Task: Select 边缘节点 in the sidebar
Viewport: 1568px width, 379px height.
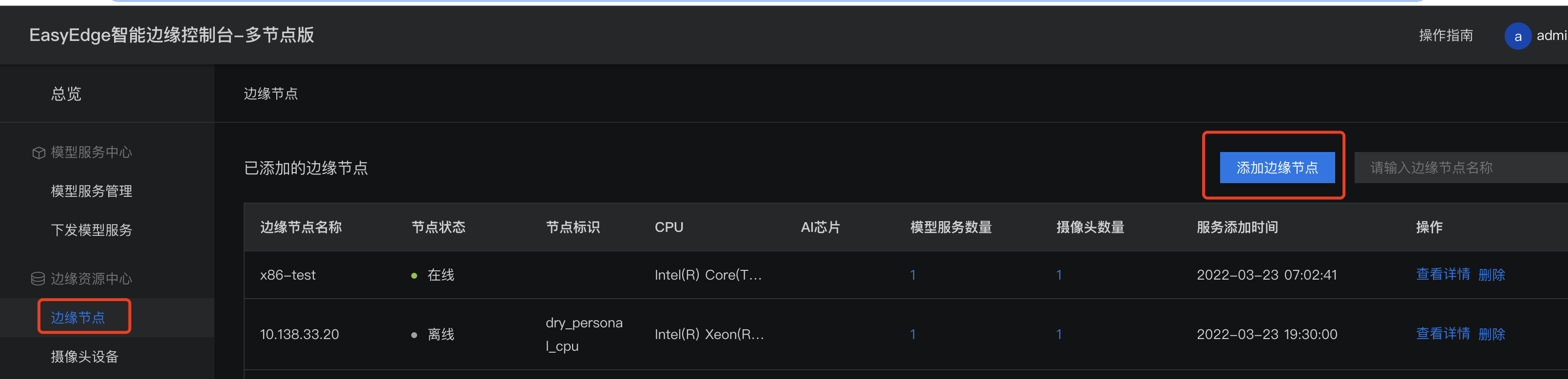Action: point(78,318)
